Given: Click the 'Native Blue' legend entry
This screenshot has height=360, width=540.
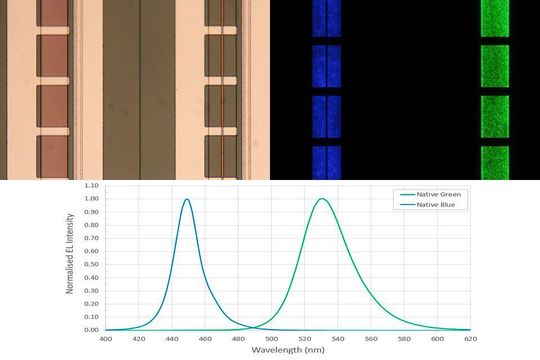Looking at the screenshot, I should (428, 205).
